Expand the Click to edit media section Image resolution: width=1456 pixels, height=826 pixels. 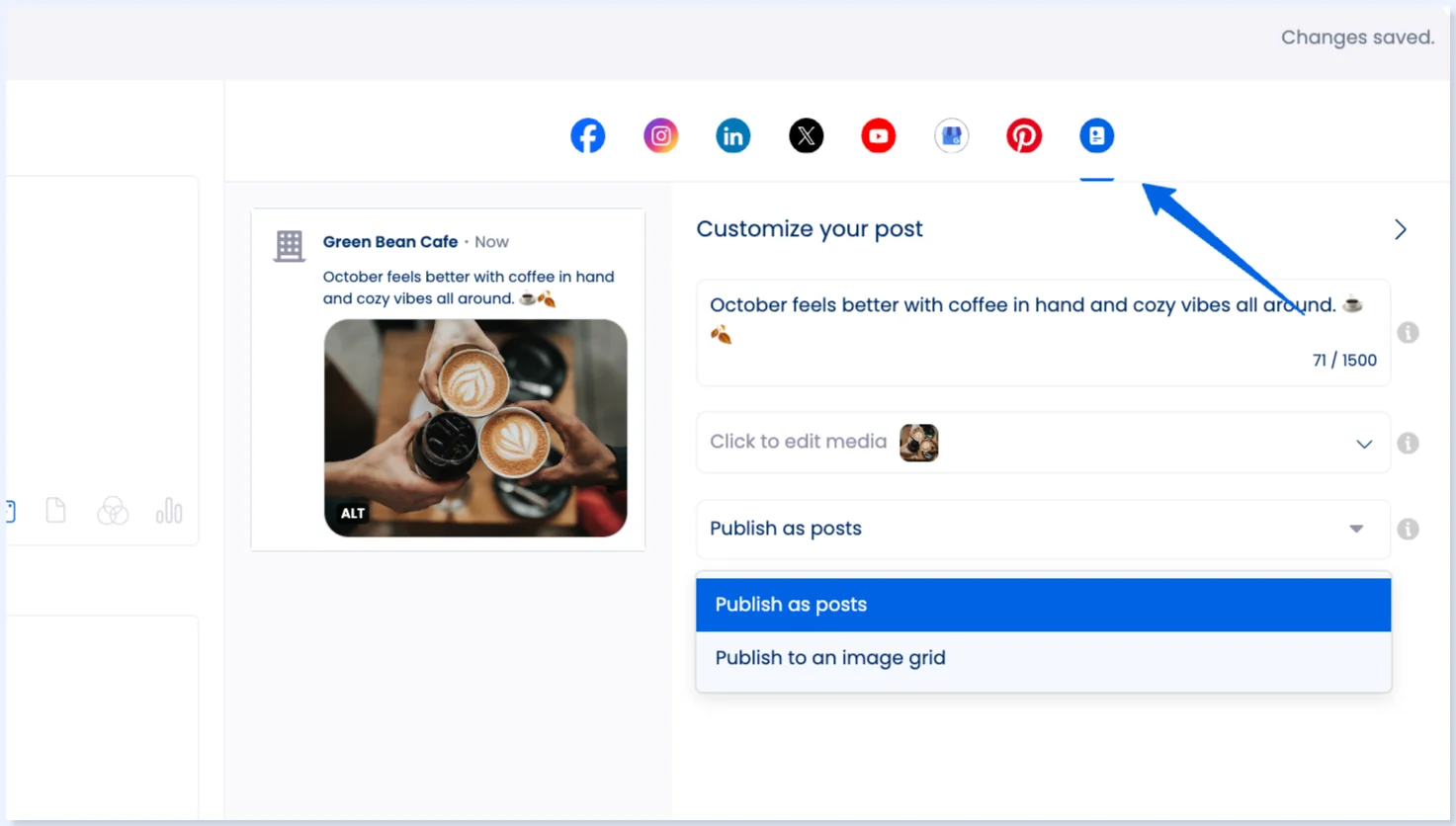pyautogui.click(x=1043, y=443)
